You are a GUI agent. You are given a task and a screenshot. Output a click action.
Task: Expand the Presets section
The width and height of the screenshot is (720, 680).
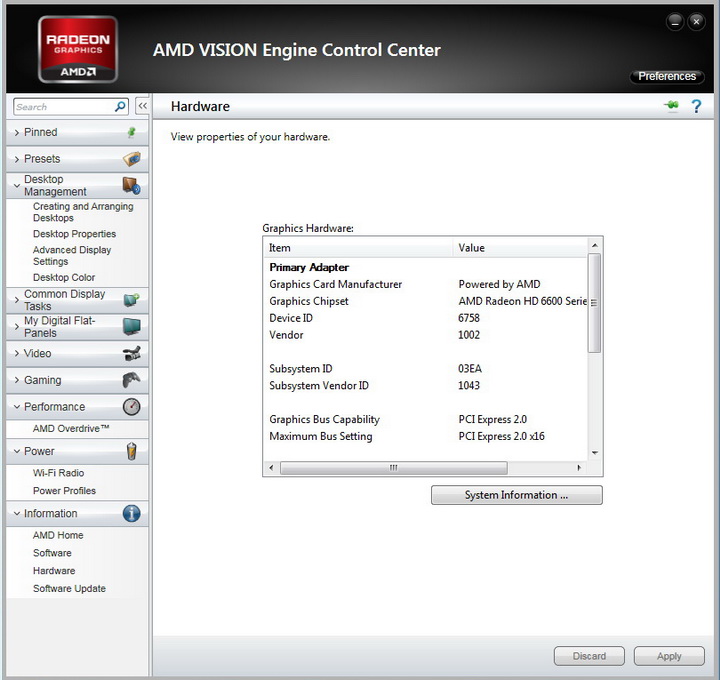click(x=77, y=159)
